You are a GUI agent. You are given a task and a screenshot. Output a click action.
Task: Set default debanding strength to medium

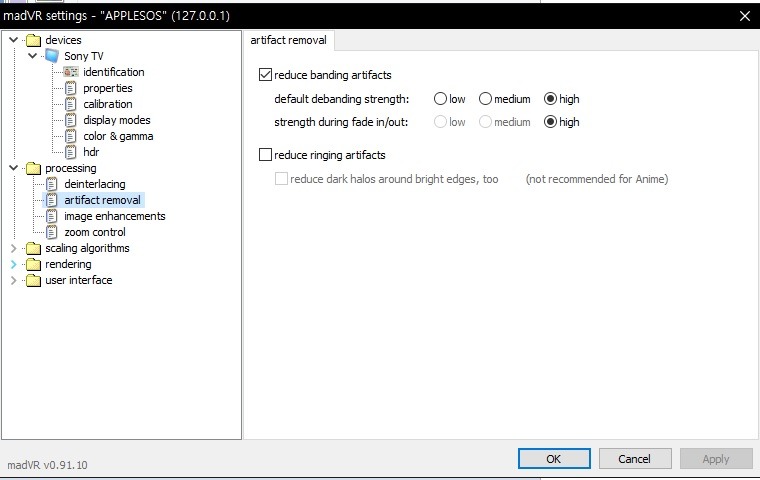(x=485, y=99)
